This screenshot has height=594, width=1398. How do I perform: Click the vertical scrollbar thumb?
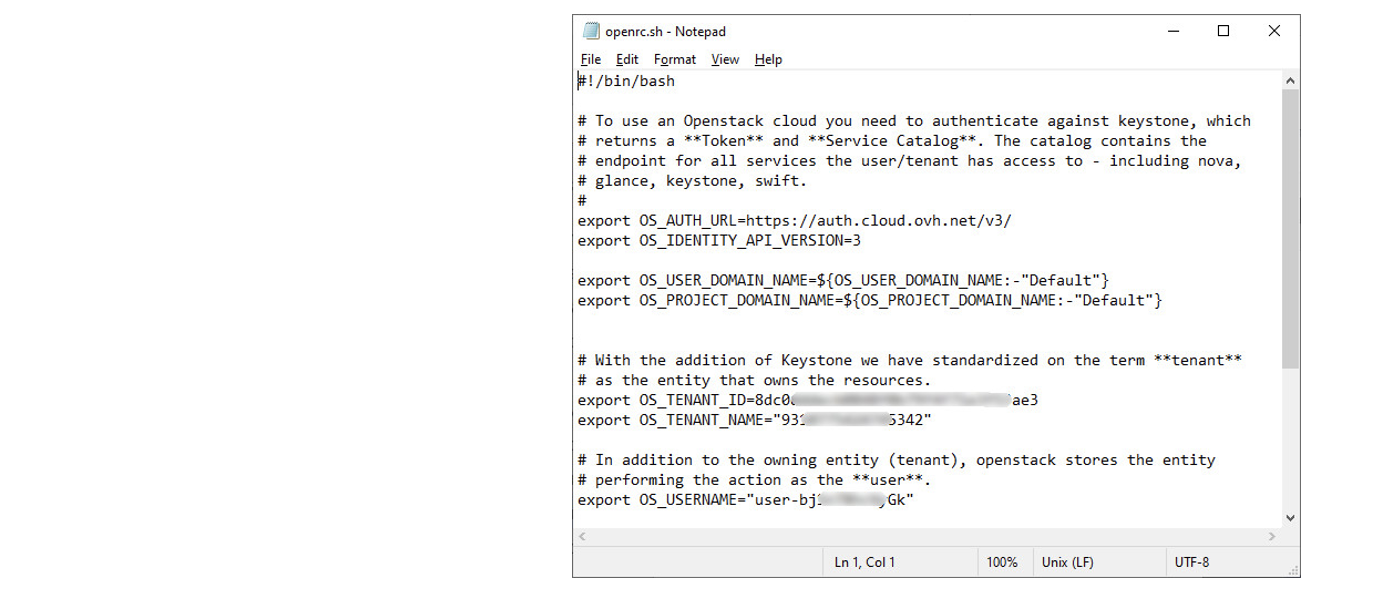[1290, 230]
